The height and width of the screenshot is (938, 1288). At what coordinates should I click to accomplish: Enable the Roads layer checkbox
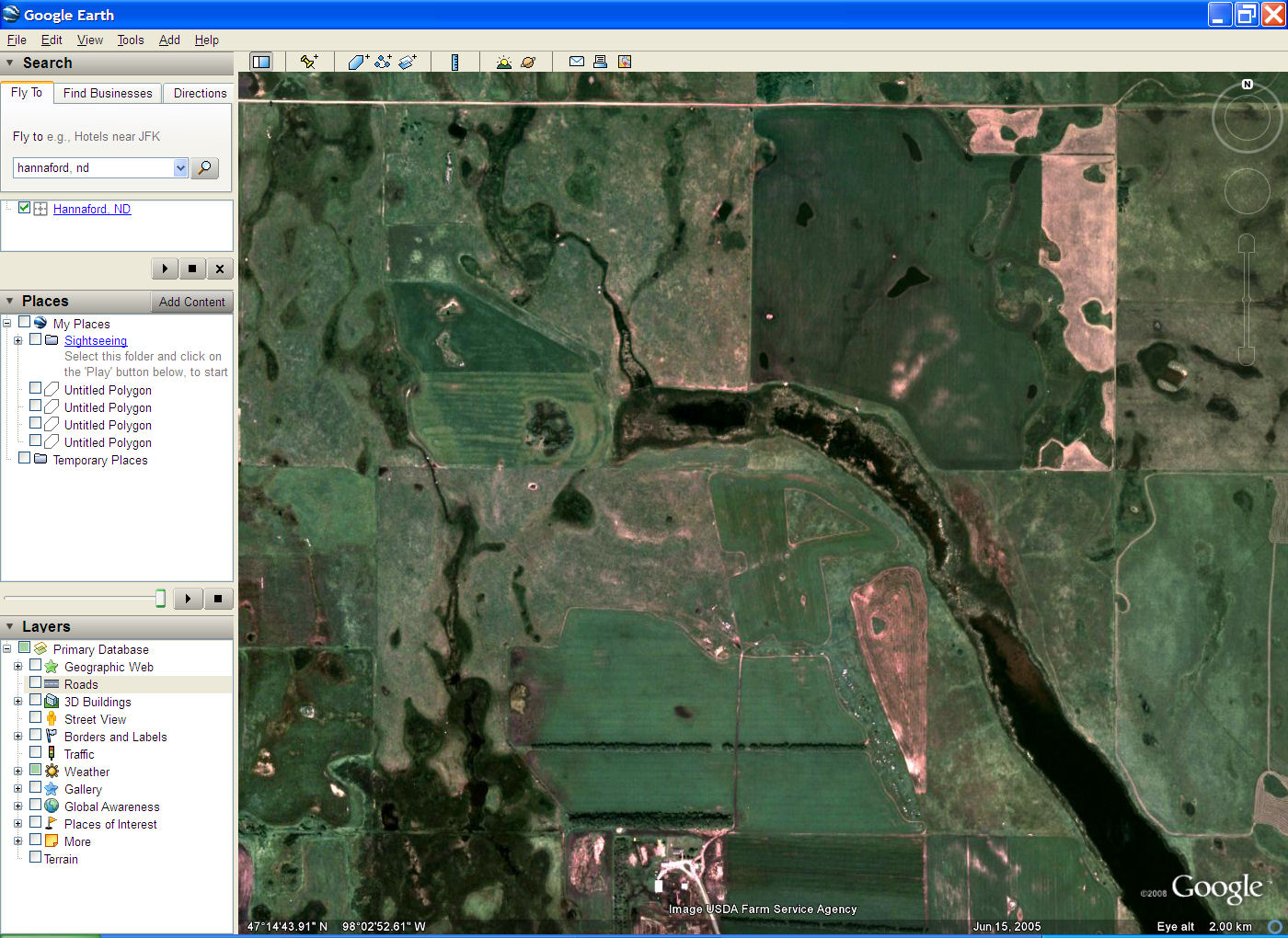35,682
